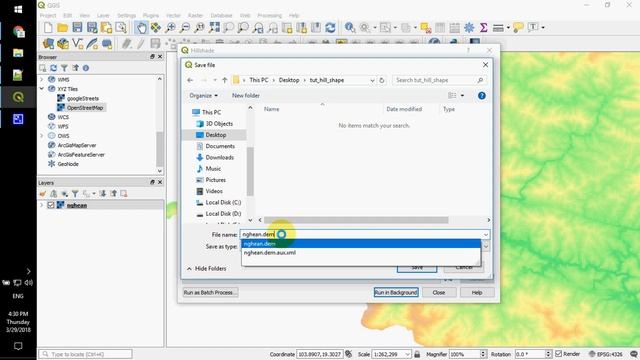Expand the WMS browser node
This screenshot has height=360, width=640.
click(42, 79)
